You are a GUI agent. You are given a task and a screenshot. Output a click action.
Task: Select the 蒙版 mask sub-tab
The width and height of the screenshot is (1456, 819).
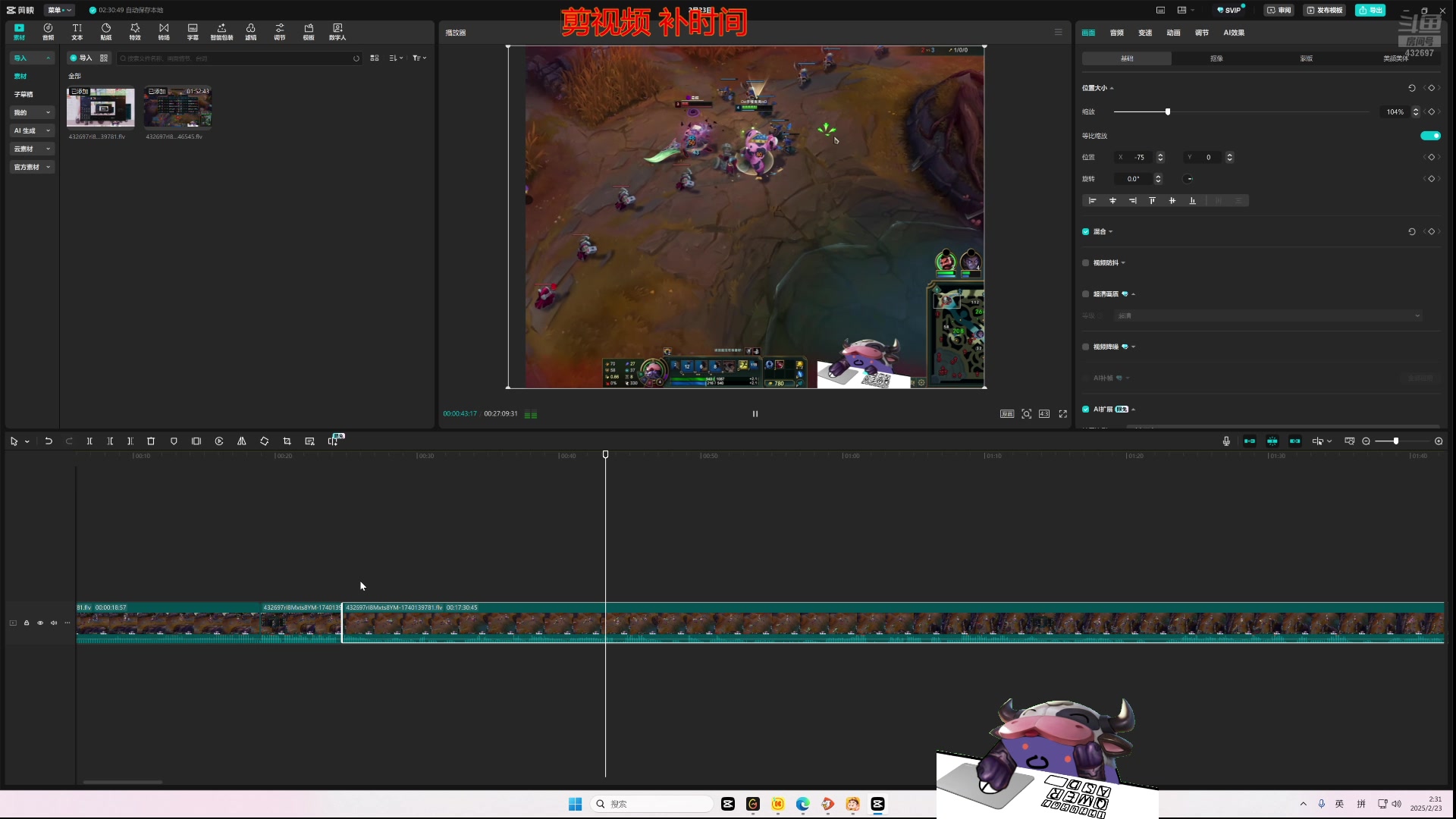click(1306, 58)
